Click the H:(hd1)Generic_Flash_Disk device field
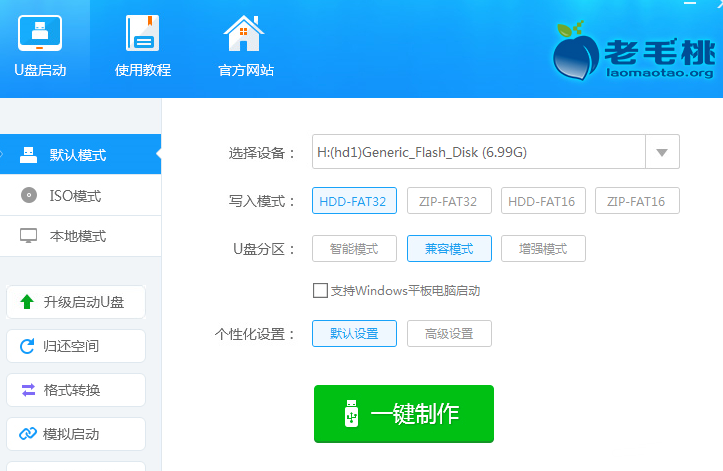This screenshot has width=723, height=471. [x=478, y=153]
